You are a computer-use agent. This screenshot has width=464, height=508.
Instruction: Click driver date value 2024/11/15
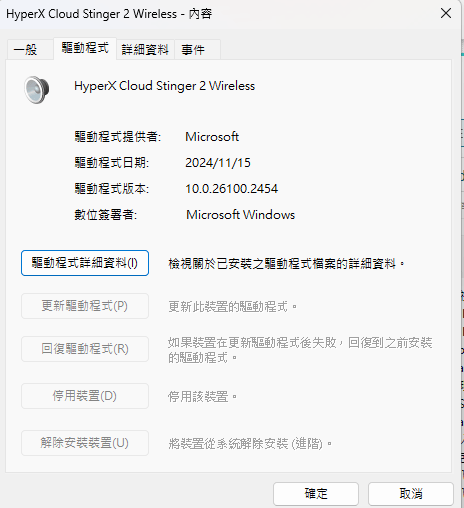tap(218, 163)
